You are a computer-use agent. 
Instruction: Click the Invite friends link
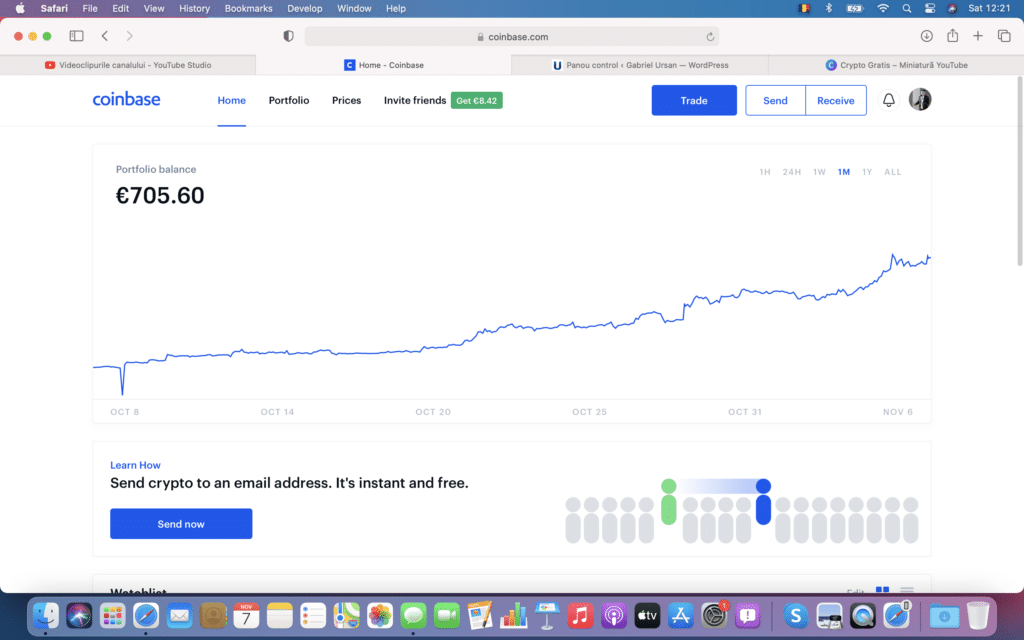pyautogui.click(x=415, y=100)
